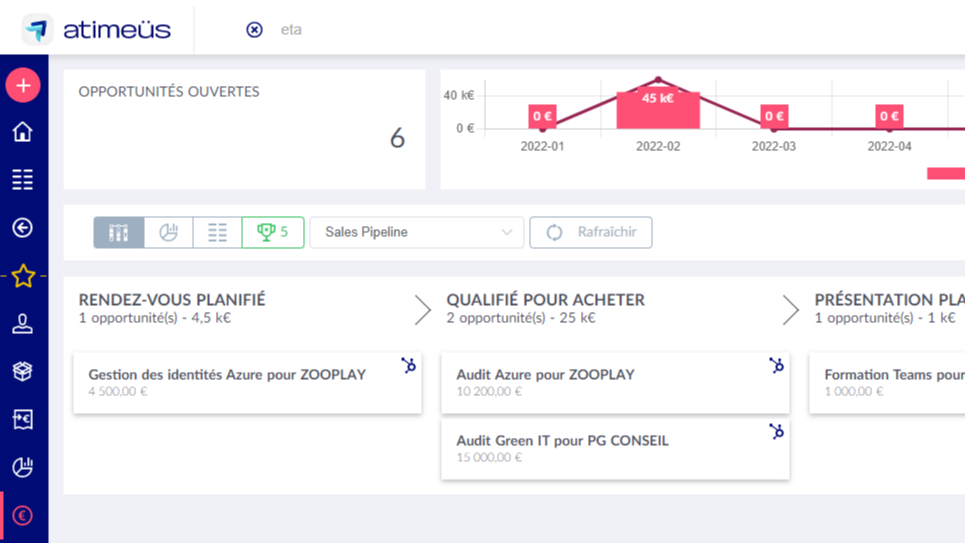Screen dimensions: 965x543
Task: Open the euro receipt icon in sidebar
Action: (x=23, y=419)
